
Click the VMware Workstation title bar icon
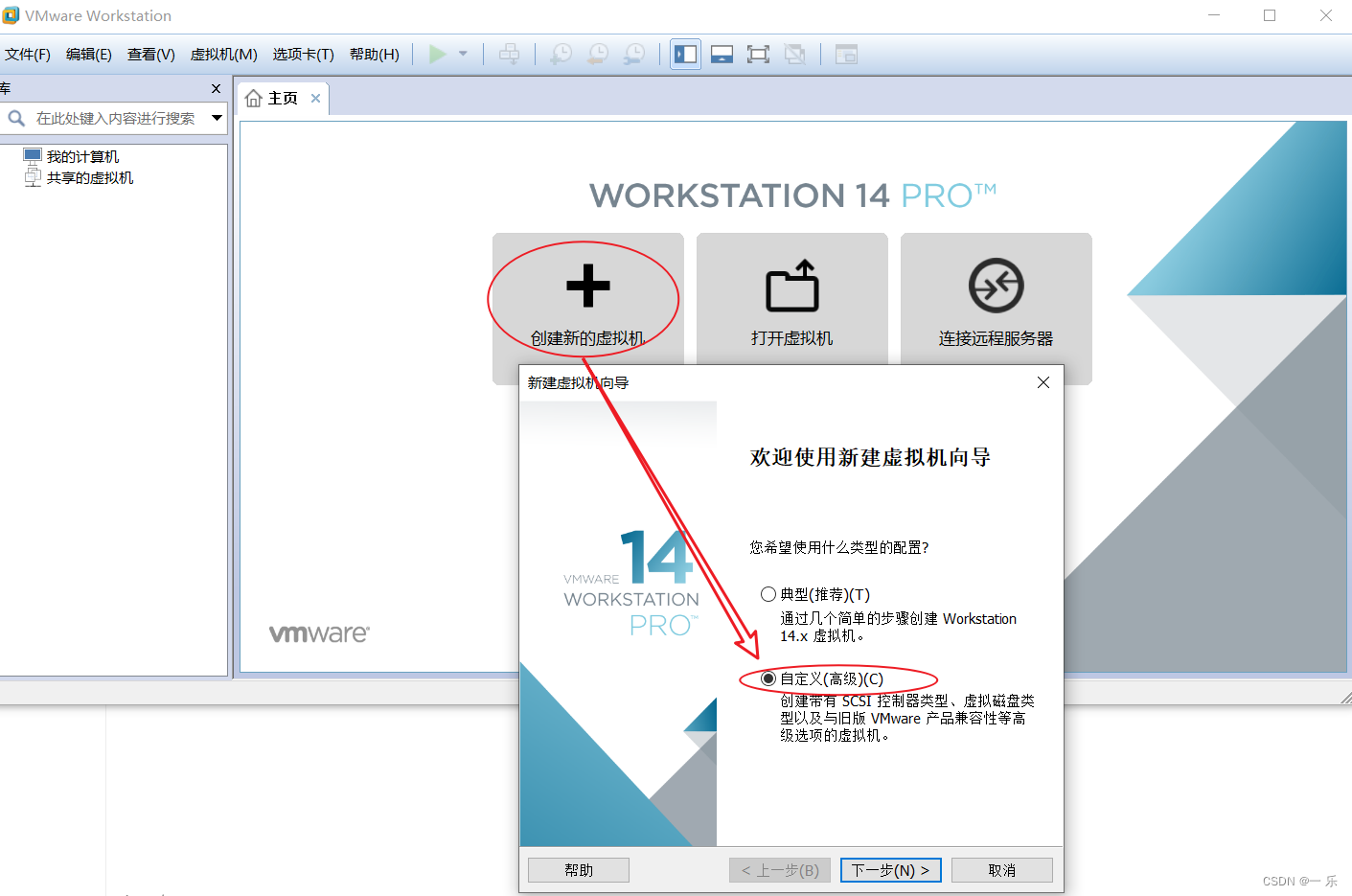[11, 15]
